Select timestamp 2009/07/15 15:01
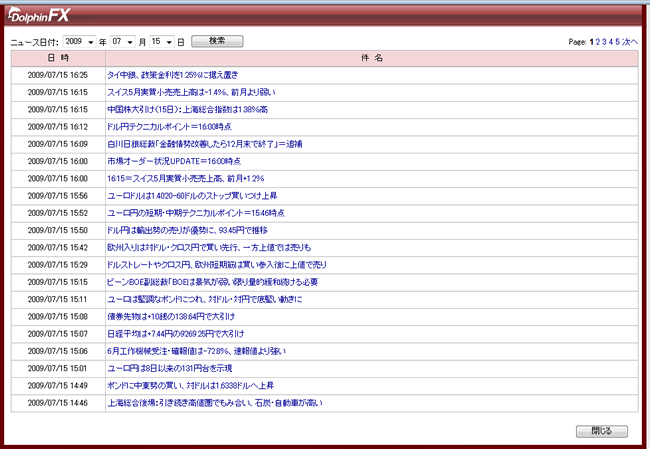This screenshot has width=650, height=449. tap(58, 368)
